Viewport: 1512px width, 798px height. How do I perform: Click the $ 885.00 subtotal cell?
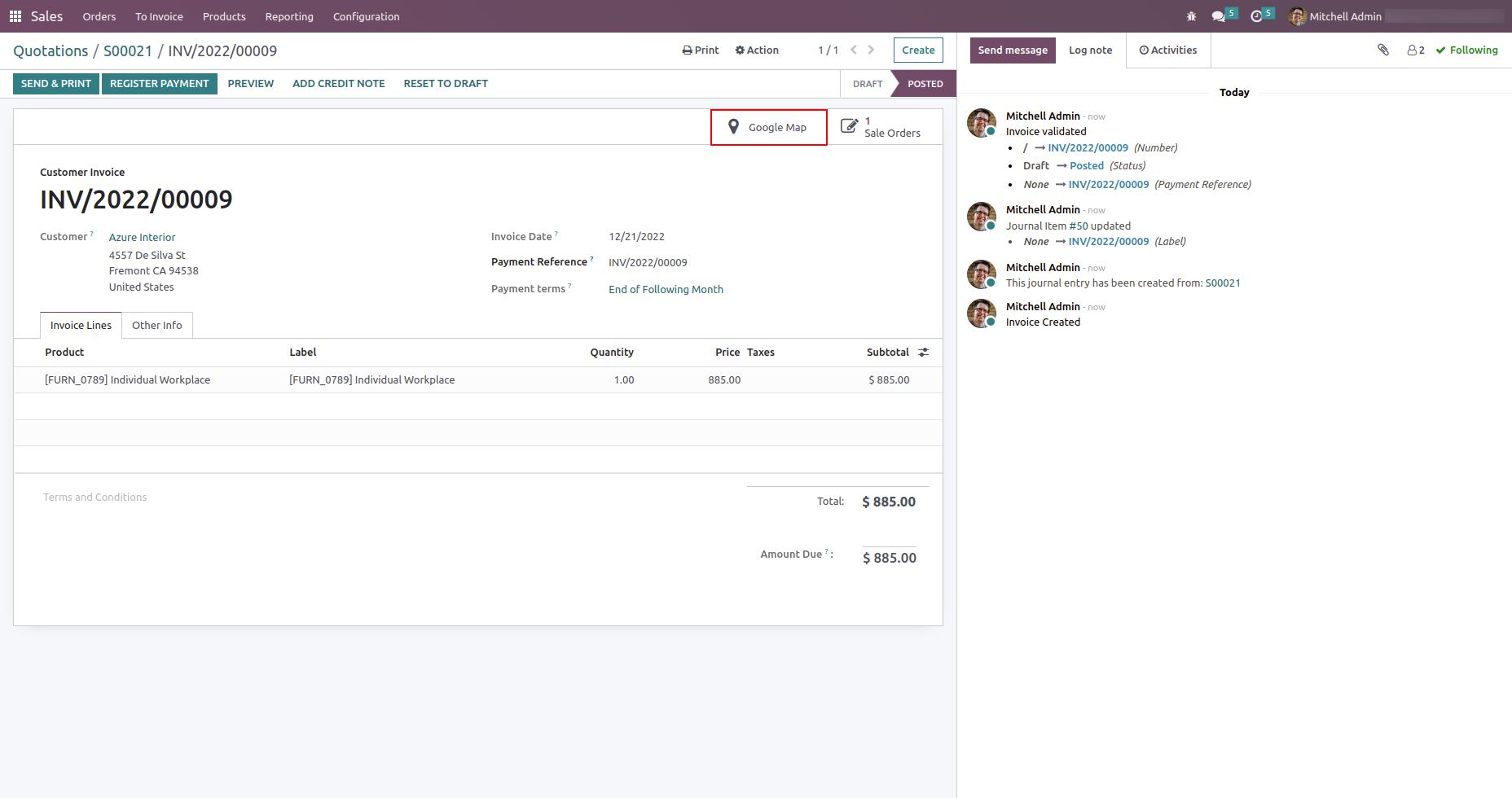pos(889,380)
